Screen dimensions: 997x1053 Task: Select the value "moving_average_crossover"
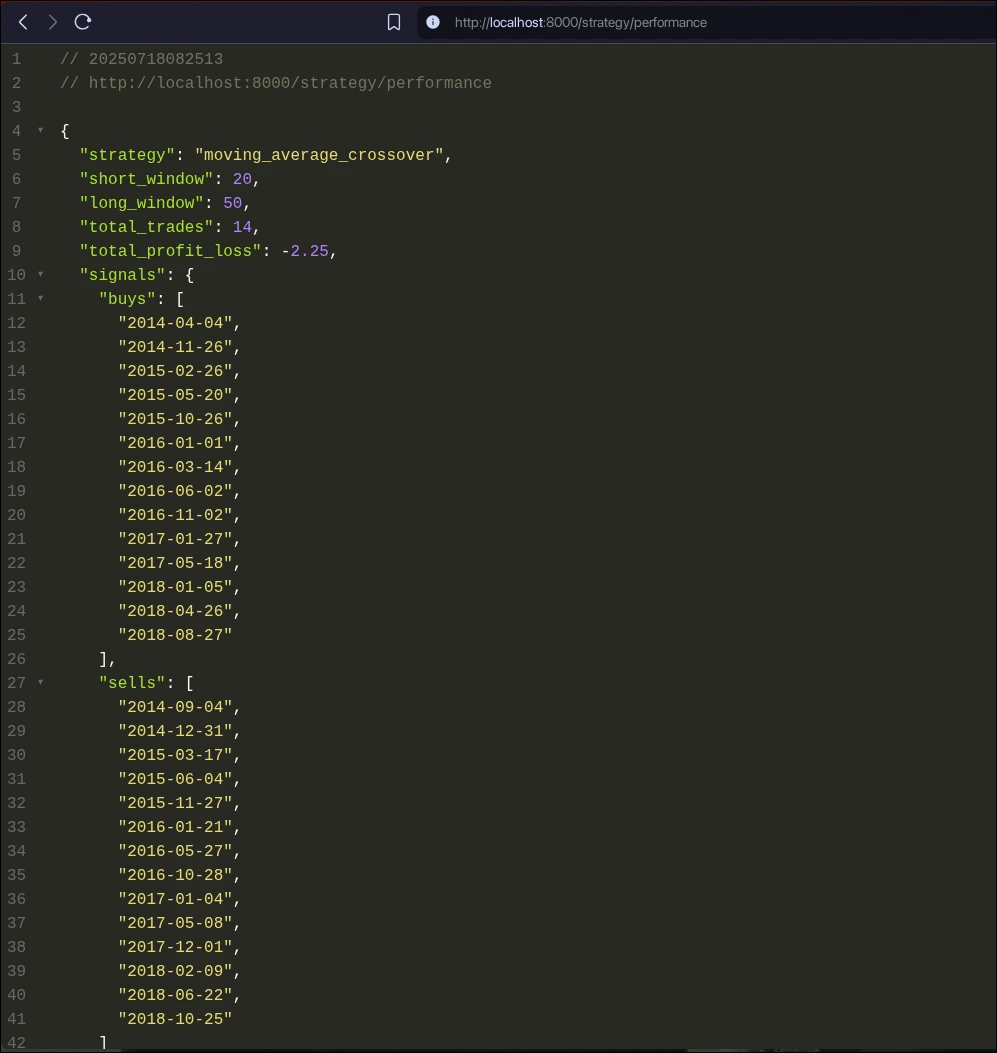(x=319, y=155)
